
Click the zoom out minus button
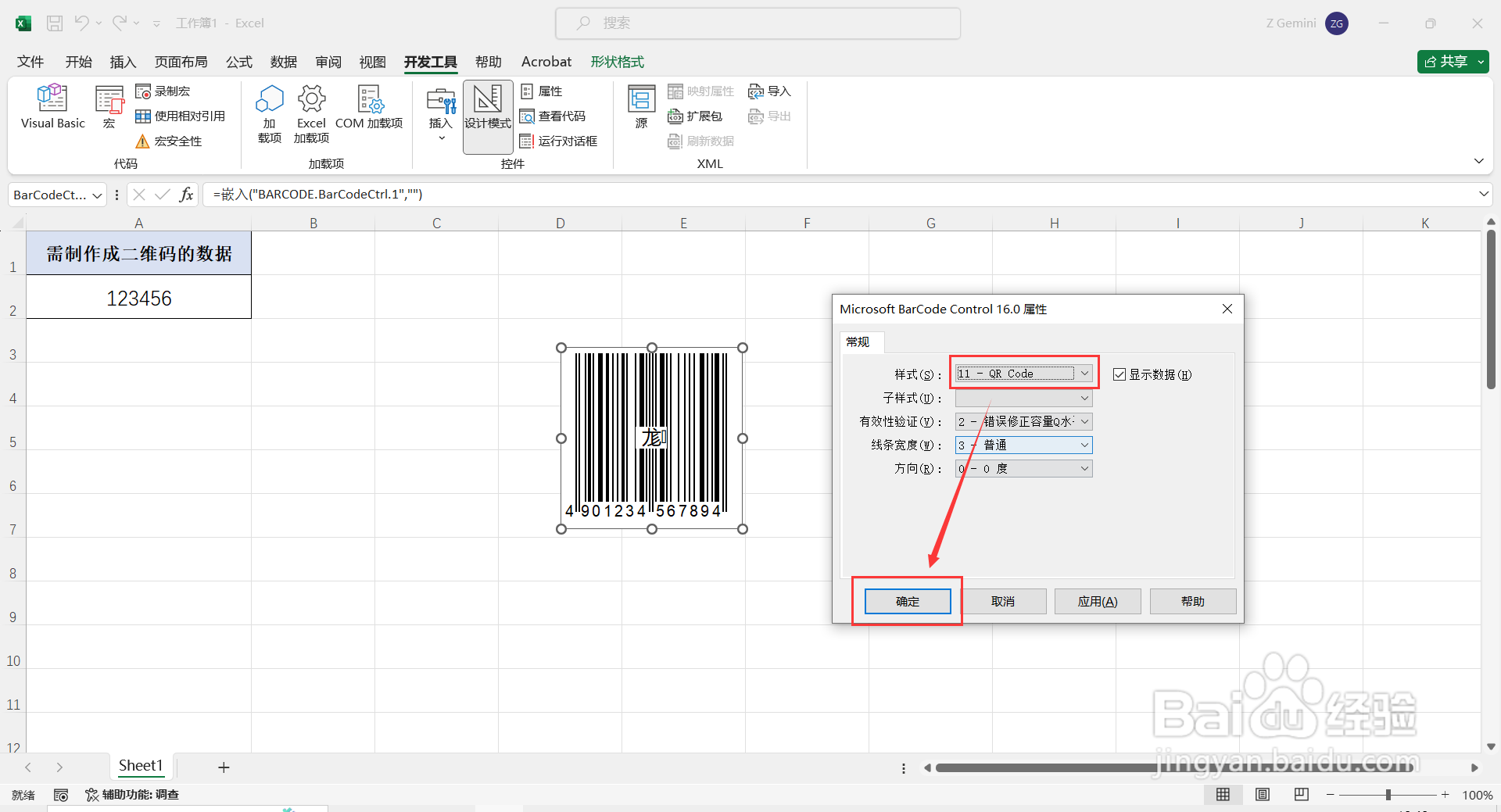pos(1331,795)
